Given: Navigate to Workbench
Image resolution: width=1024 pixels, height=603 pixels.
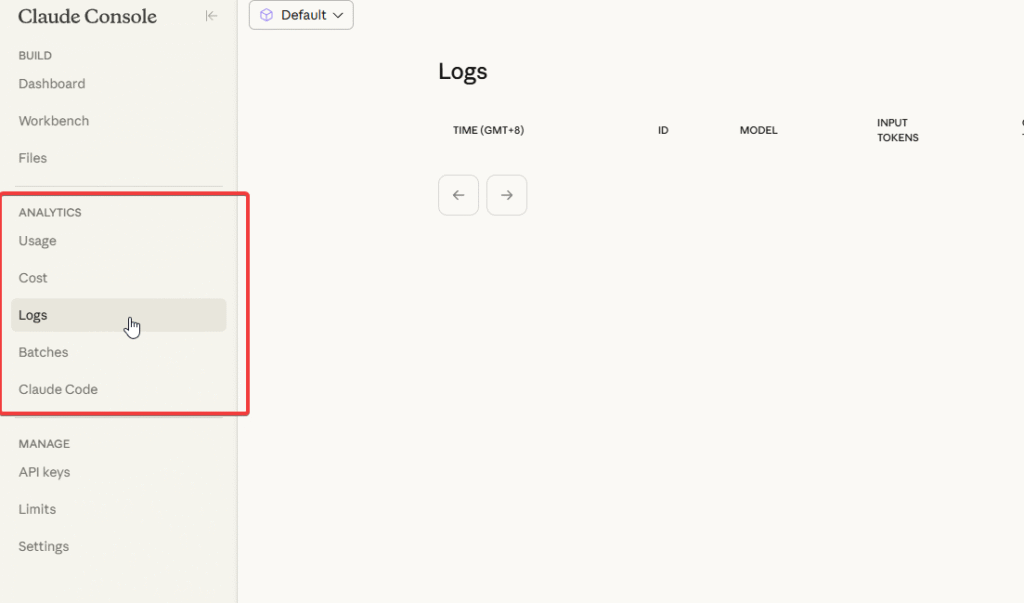Looking at the screenshot, I should (54, 121).
